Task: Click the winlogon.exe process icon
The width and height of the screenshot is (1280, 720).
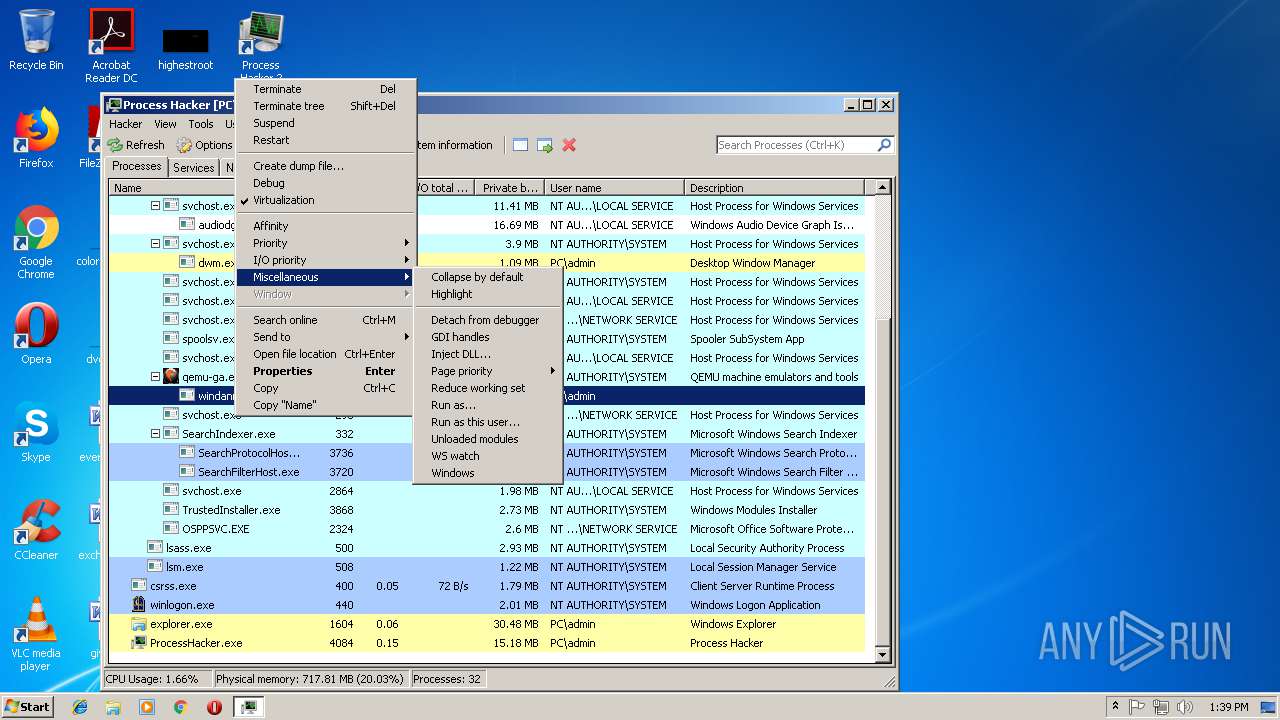Action: [x=140, y=605]
